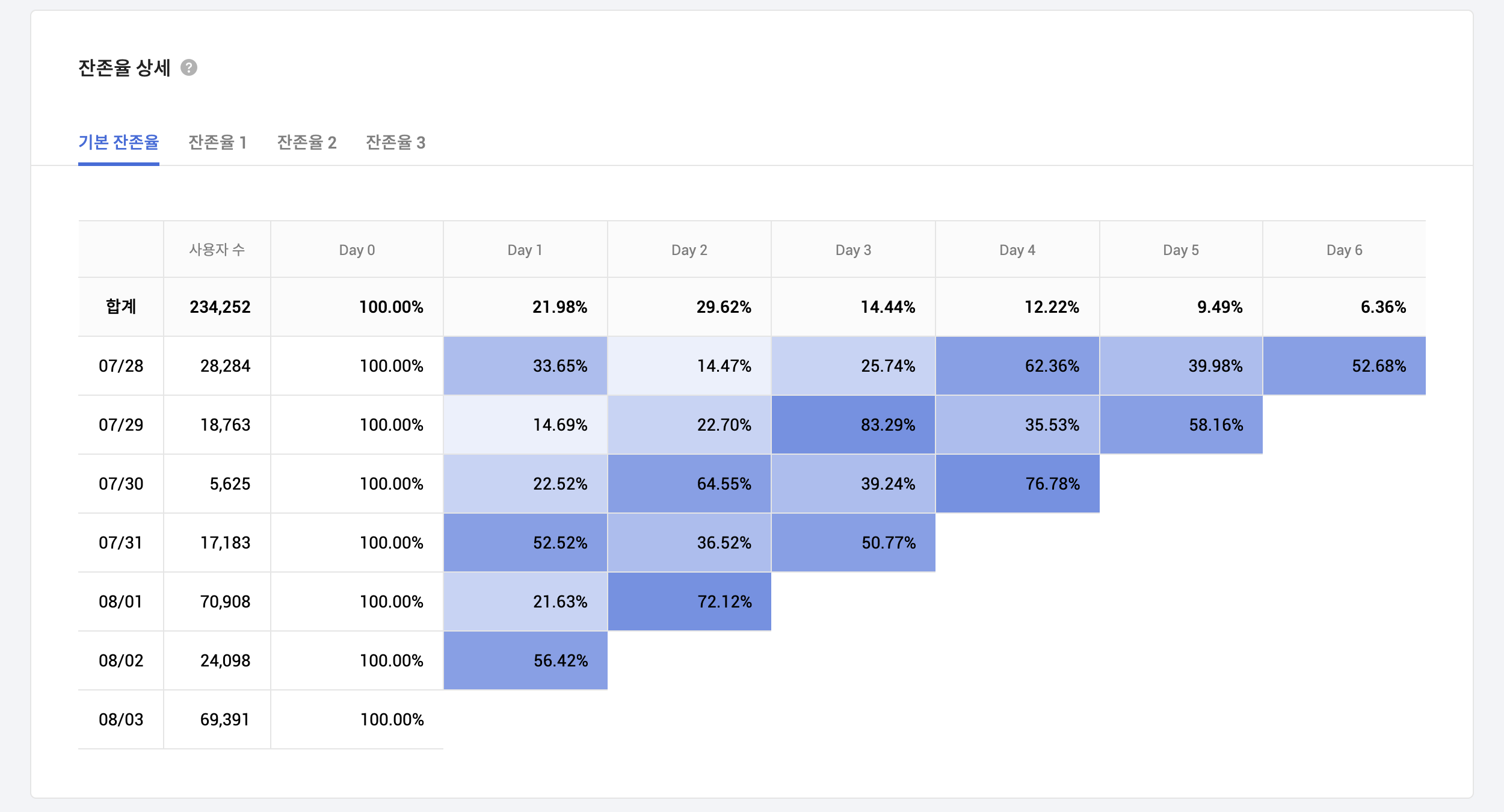Select the 76.78% Day 4 cell
The width and height of the screenshot is (1504, 812).
pyautogui.click(x=1017, y=484)
